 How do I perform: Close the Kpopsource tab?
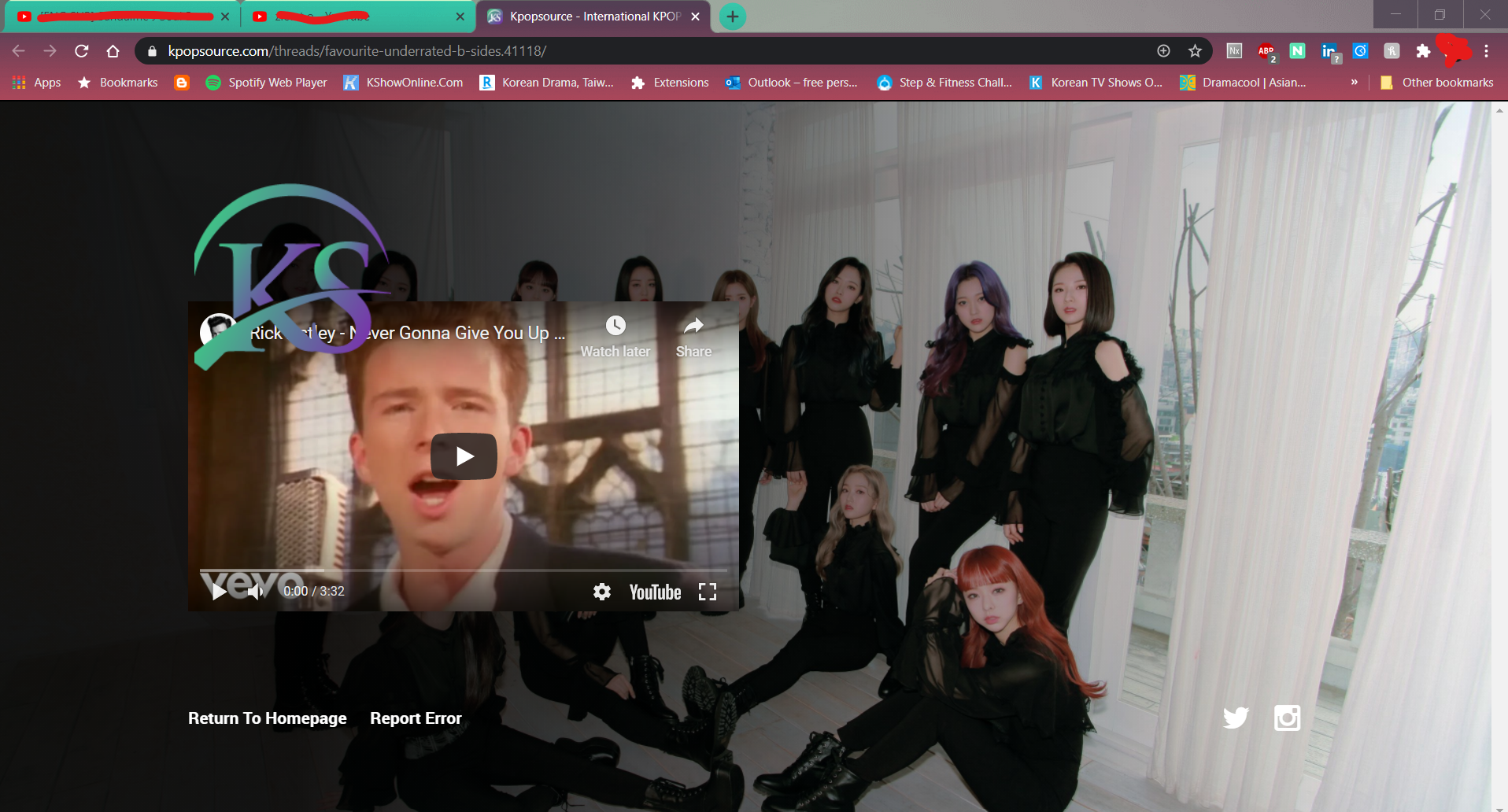pyautogui.click(x=695, y=17)
